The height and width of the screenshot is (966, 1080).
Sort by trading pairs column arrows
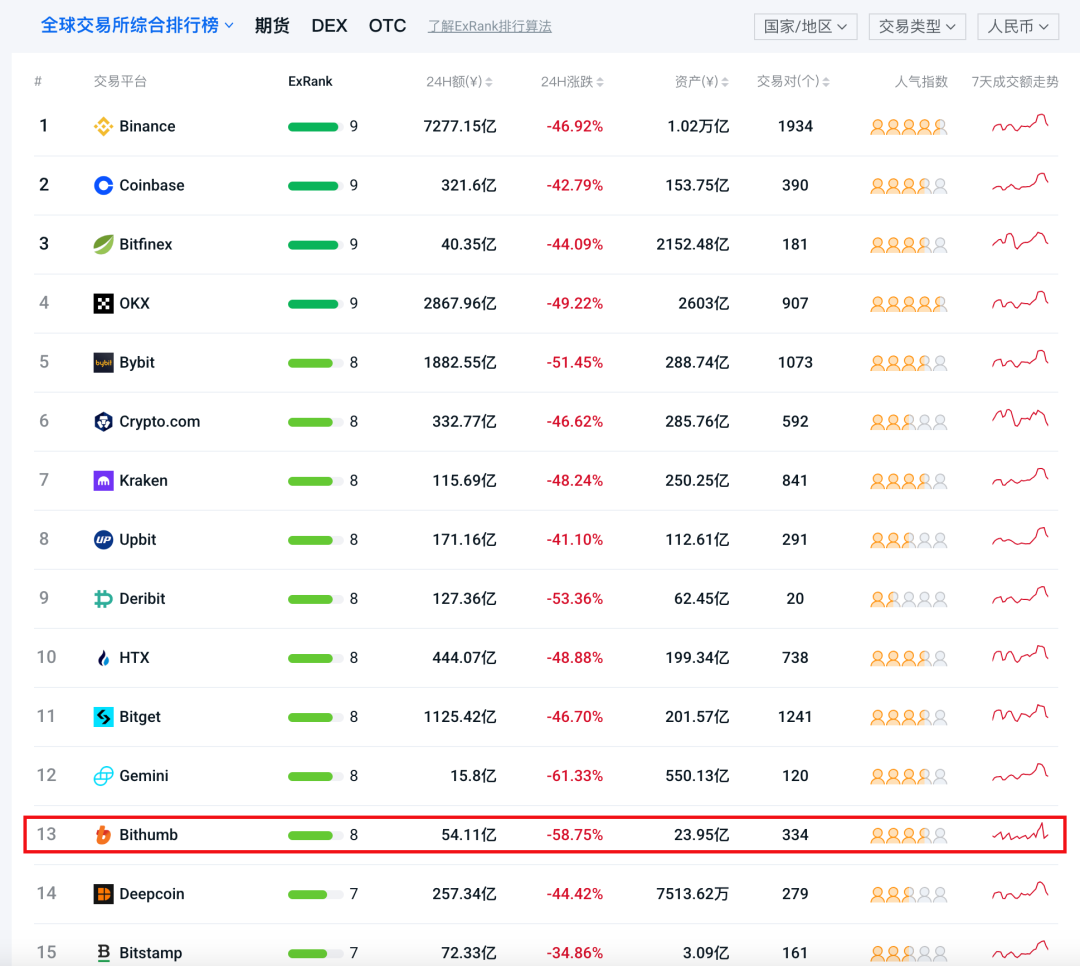826,82
